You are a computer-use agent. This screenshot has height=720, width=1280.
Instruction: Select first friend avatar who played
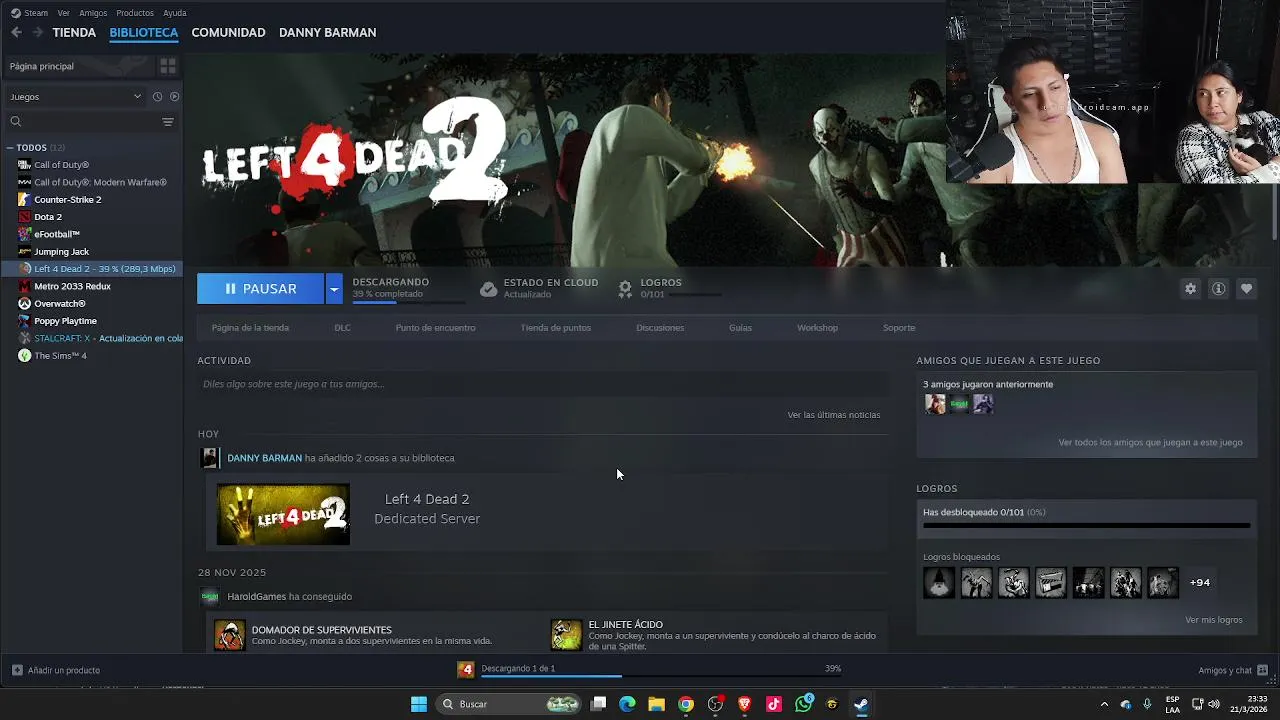click(x=935, y=404)
